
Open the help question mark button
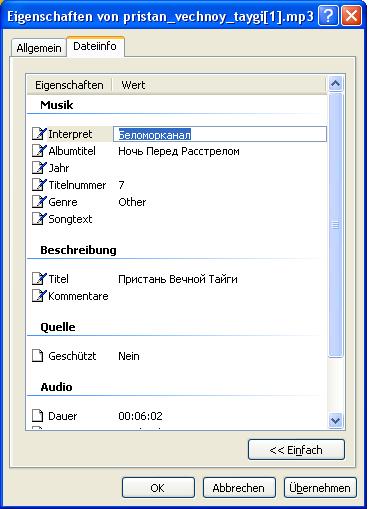coord(328,16)
